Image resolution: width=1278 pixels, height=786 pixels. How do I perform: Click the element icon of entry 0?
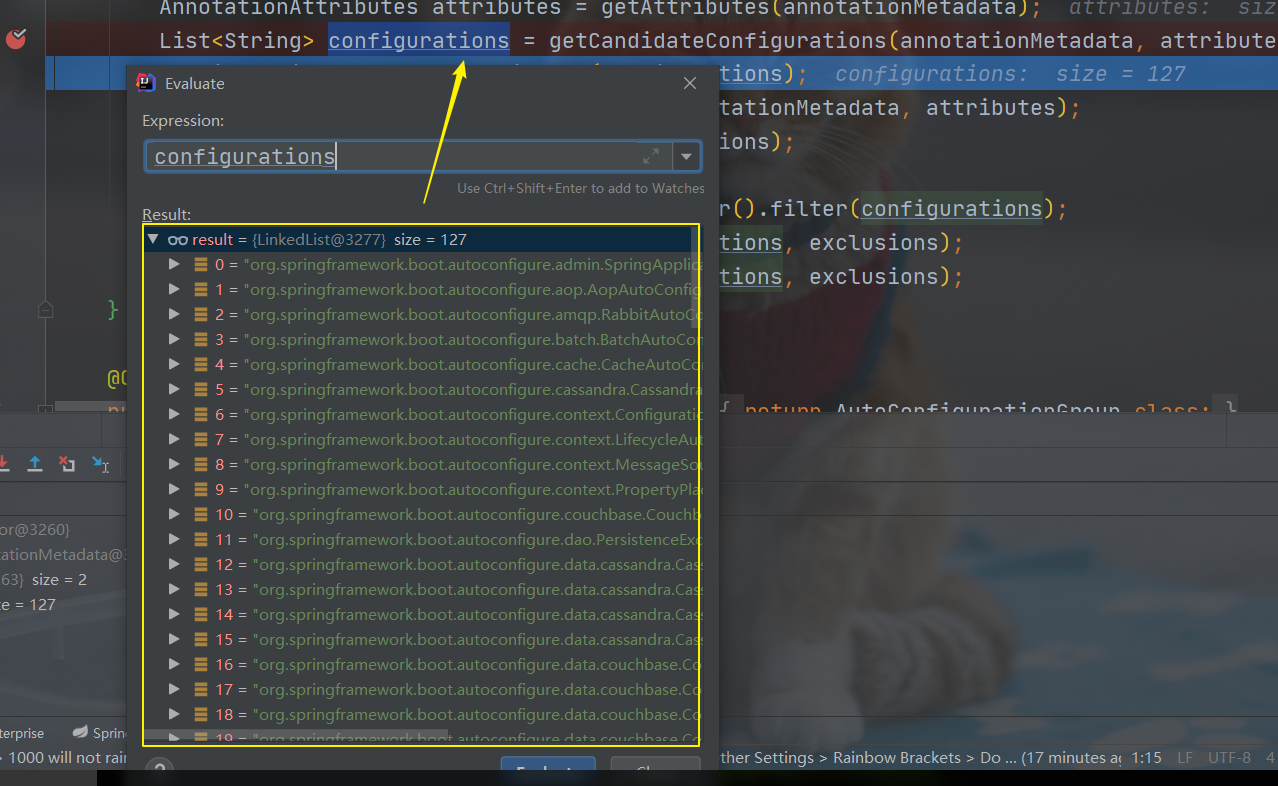click(201, 265)
